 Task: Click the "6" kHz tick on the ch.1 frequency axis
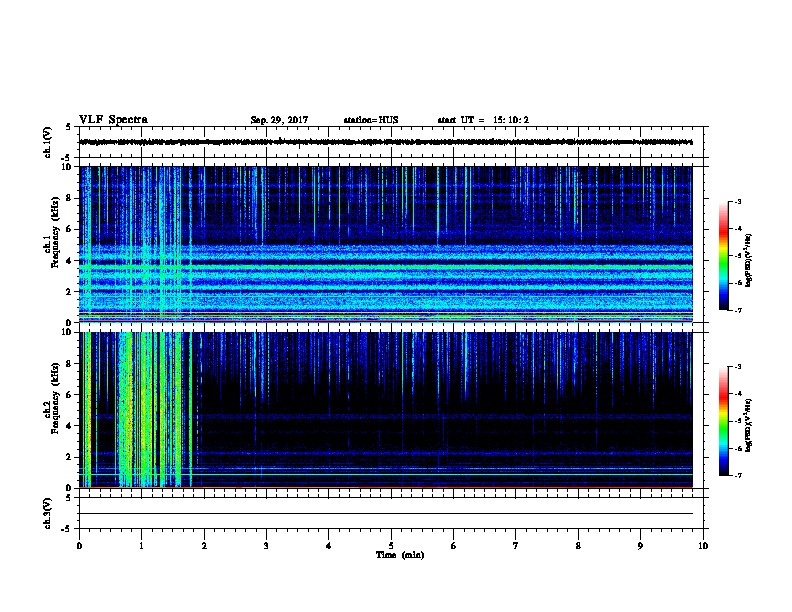coord(69,229)
